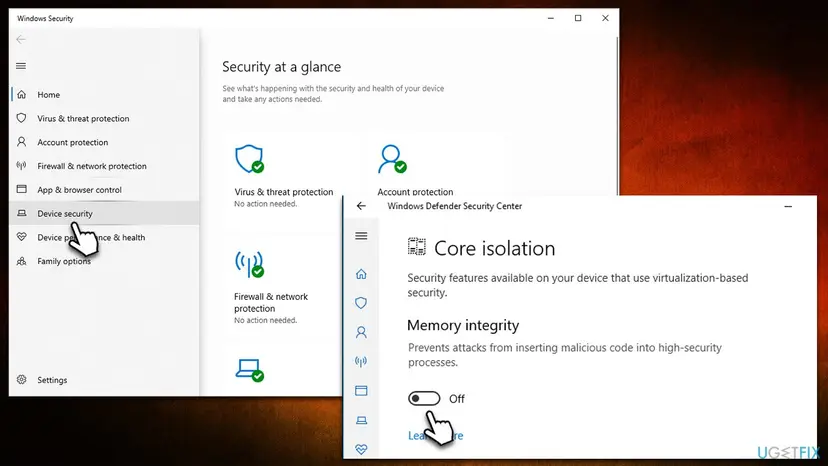Click shield icon in Defender narrow sidebar
Image resolution: width=828 pixels, height=466 pixels.
pyautogui.click(x=361, y=303)
